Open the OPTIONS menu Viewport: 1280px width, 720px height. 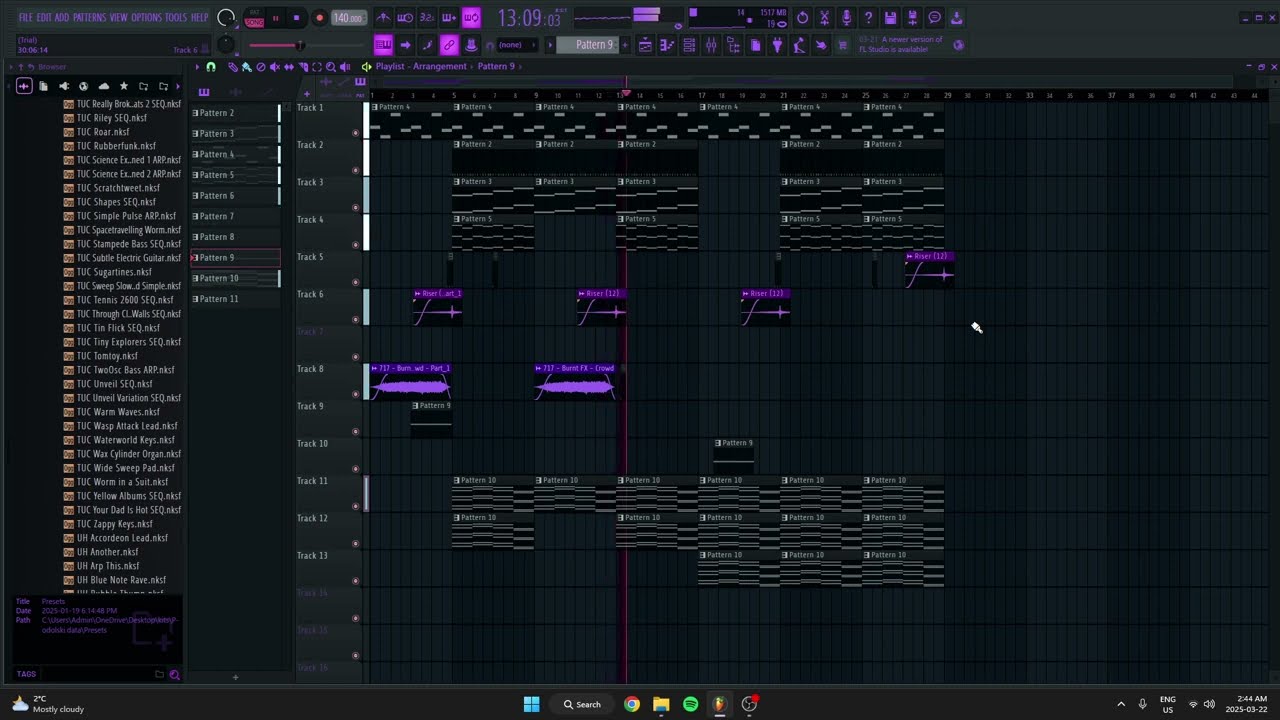click(x=146, y=17)
